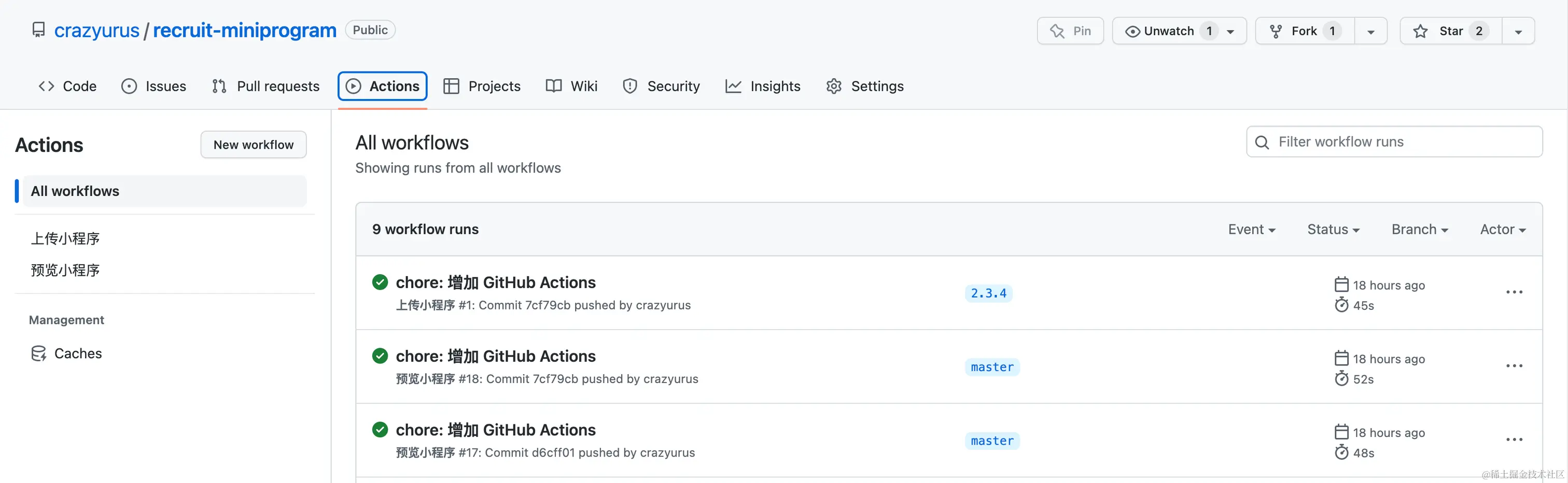The height and width of the screenshot is (483, 1568).
Task: Switch to the Code tab
Action: [67, 87]
